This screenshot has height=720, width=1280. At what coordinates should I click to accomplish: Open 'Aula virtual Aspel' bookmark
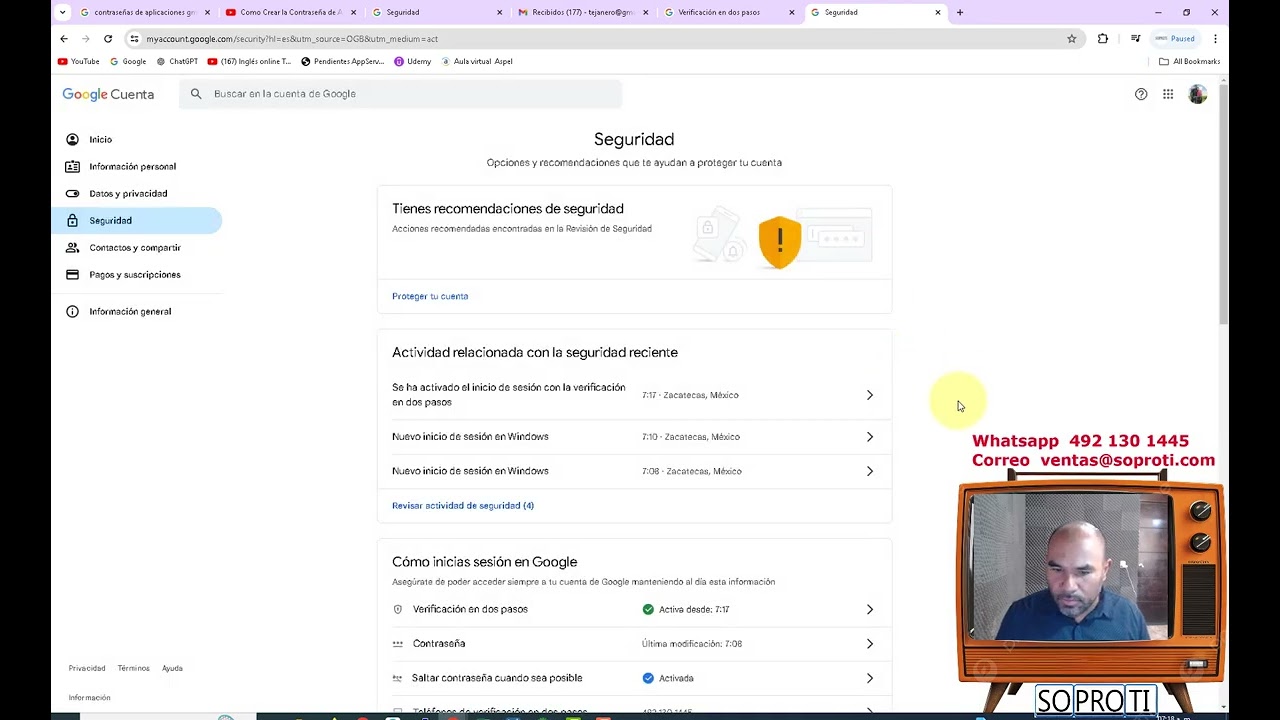point(477,61)
